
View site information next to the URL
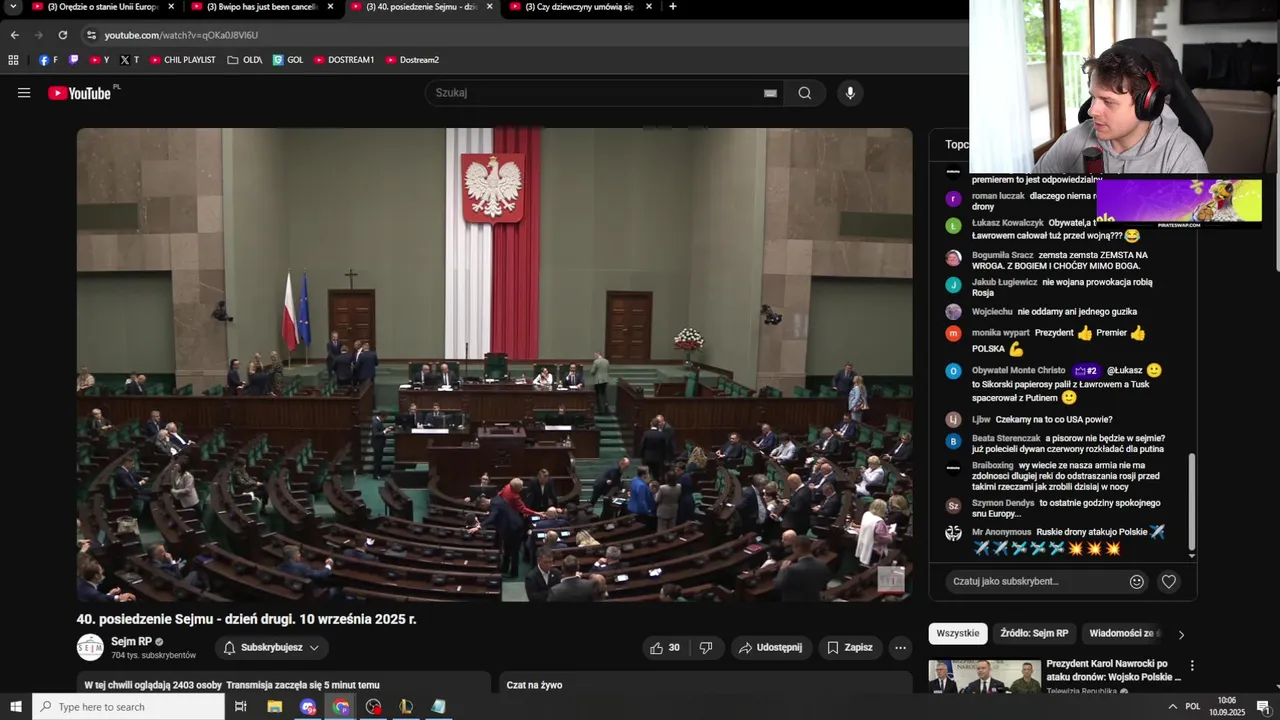(91, 35)
